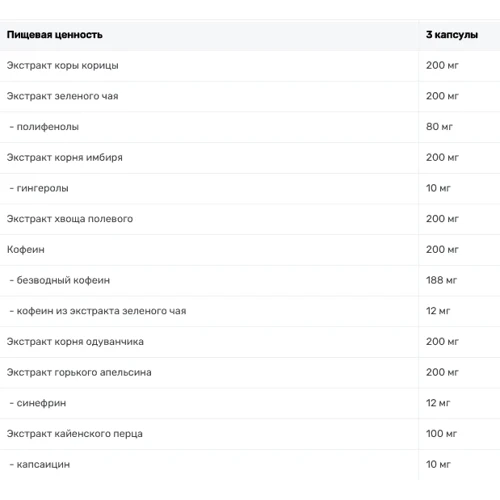Viewport: 500px width, 500px height.
Task: Select the 'Экстракт хвоща полевого' row
Action: point(250,219)
